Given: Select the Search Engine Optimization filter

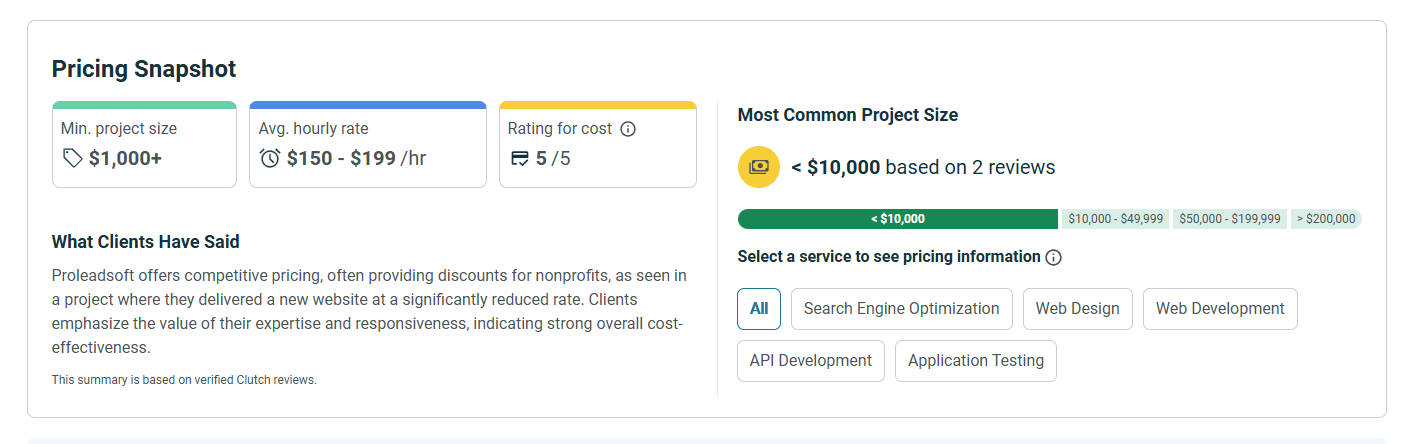Looking at the screenshot, I should (x=901, y=309).
